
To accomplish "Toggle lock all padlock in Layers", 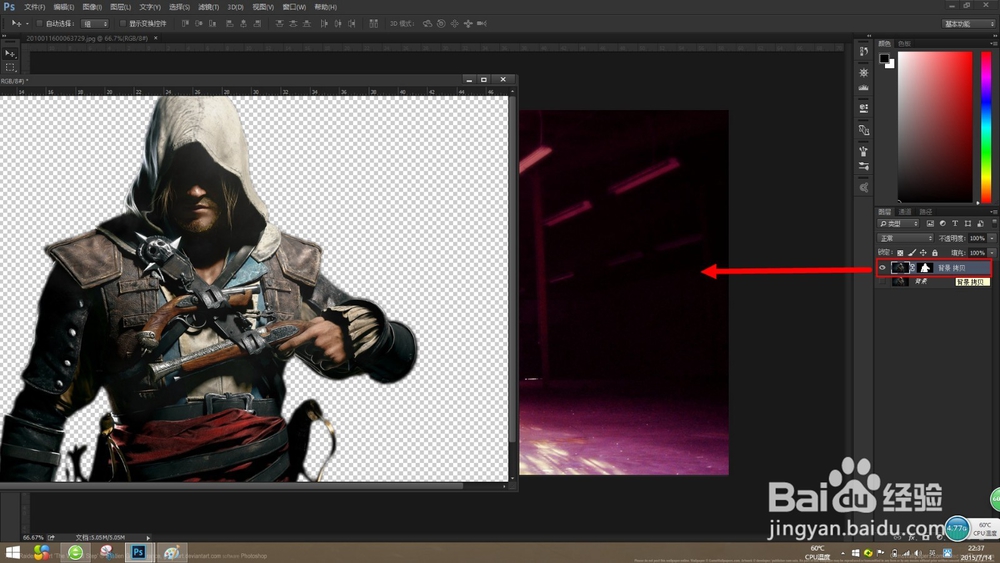I will coord(935,253).
